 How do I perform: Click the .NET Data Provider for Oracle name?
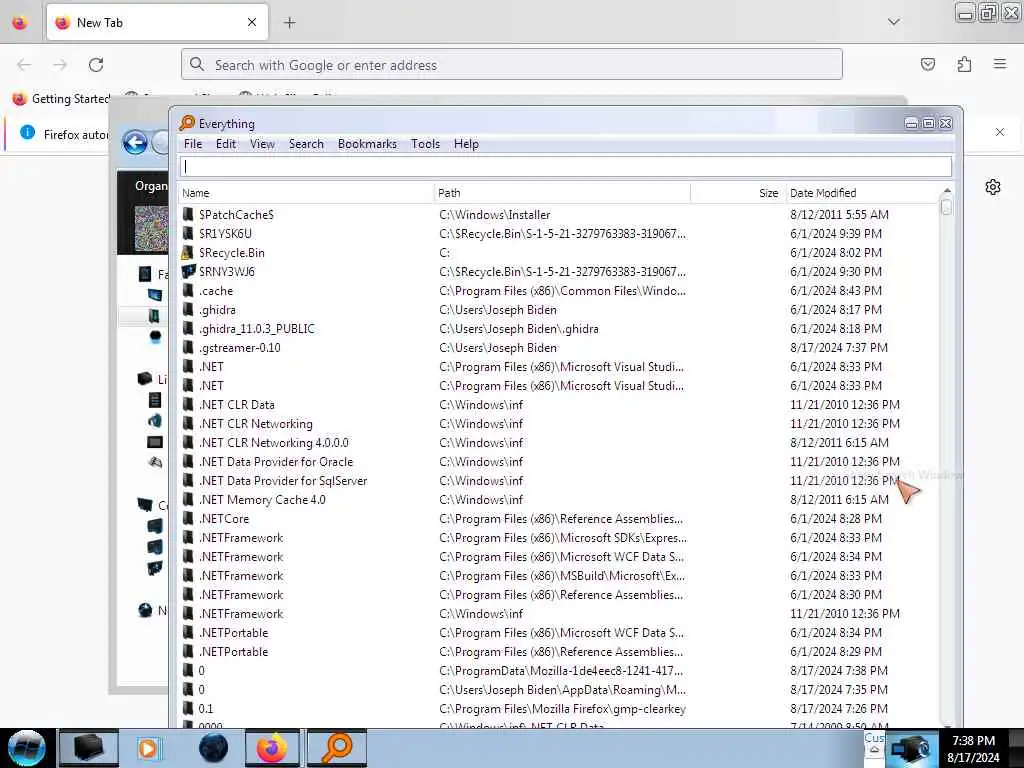click(276, 462)
